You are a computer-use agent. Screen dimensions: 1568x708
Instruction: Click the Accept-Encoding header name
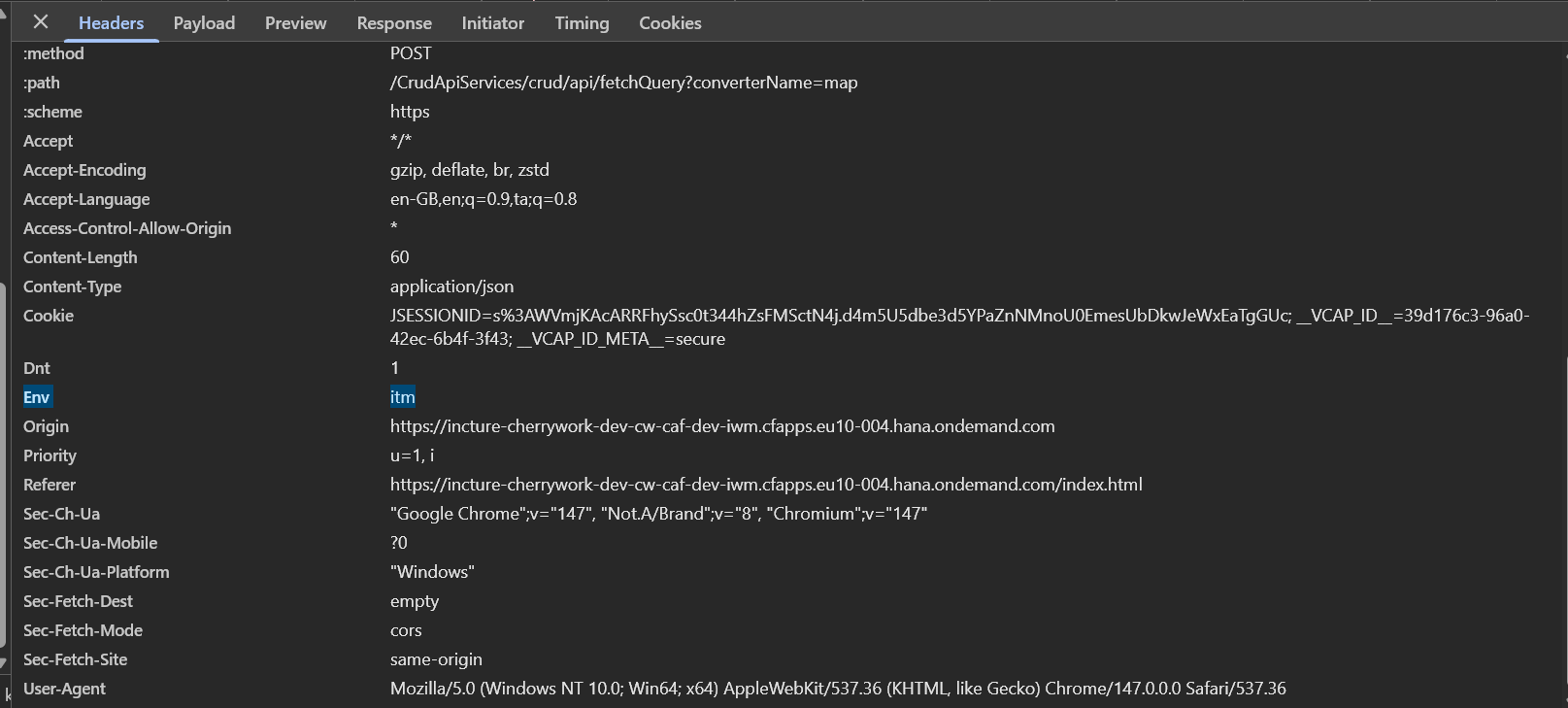click(84, 170)
